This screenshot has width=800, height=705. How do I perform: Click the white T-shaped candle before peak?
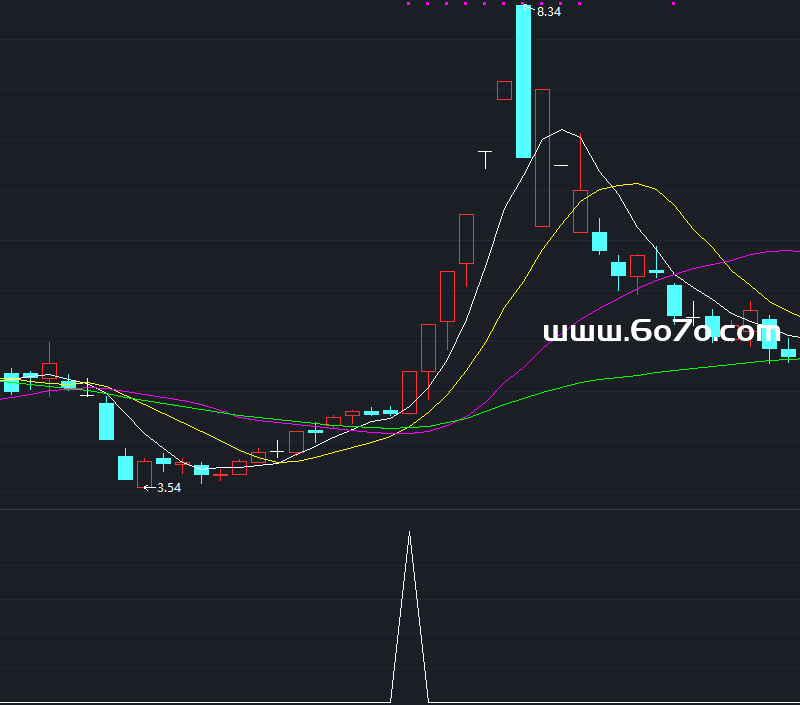(x=485, y=160)
